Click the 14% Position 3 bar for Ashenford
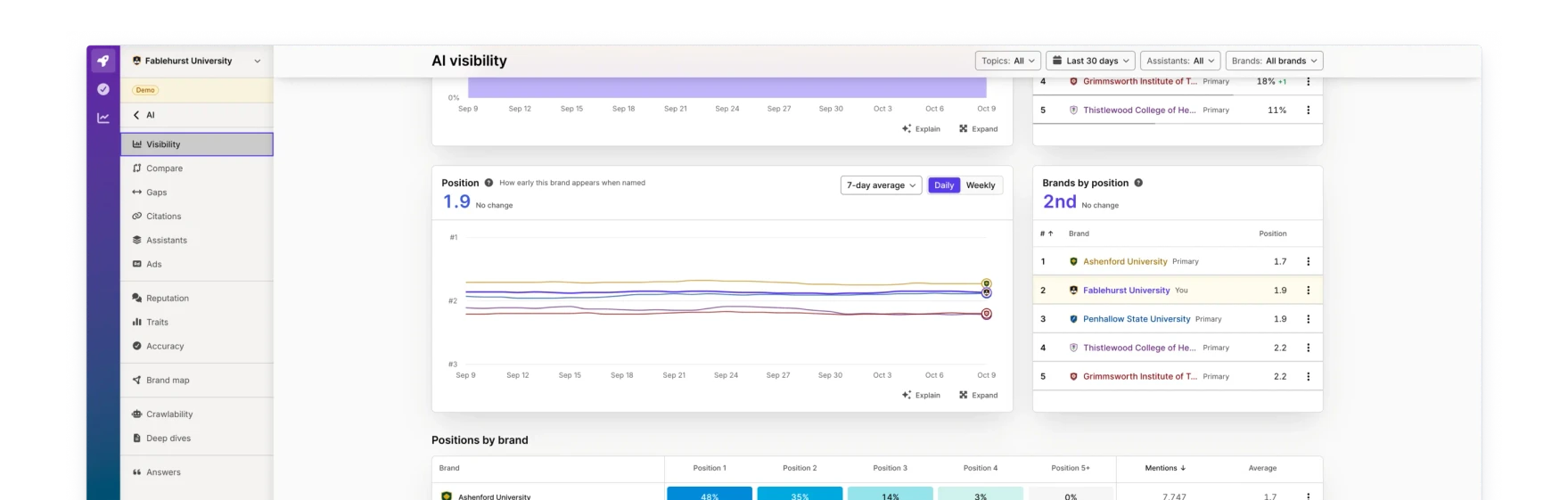The width and height of the screenshot is (1568, 500). tap(891, 494)
